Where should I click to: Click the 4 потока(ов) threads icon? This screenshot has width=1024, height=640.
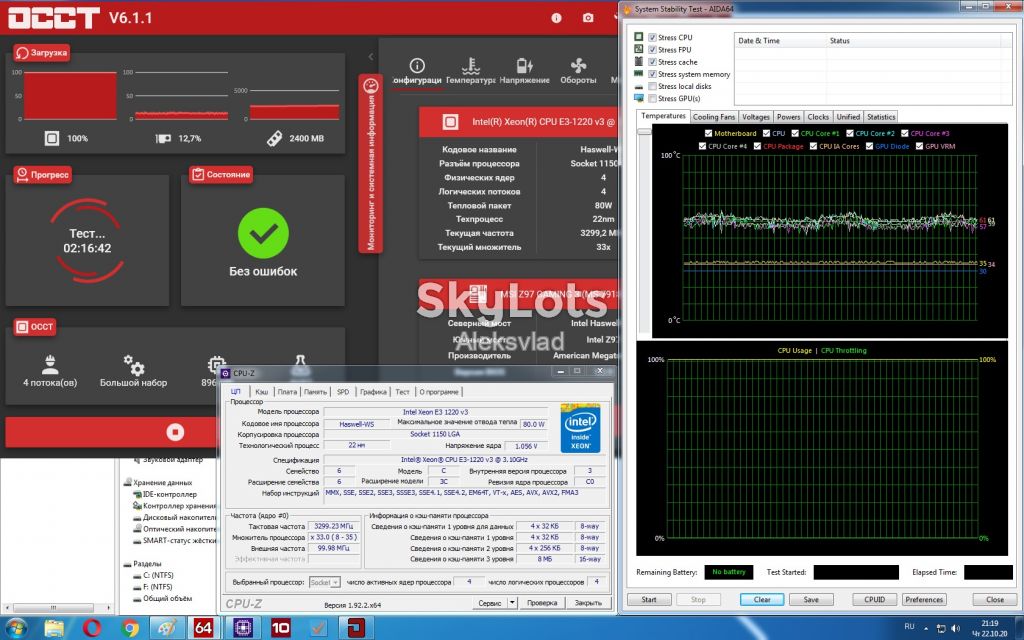coord(50,364)
